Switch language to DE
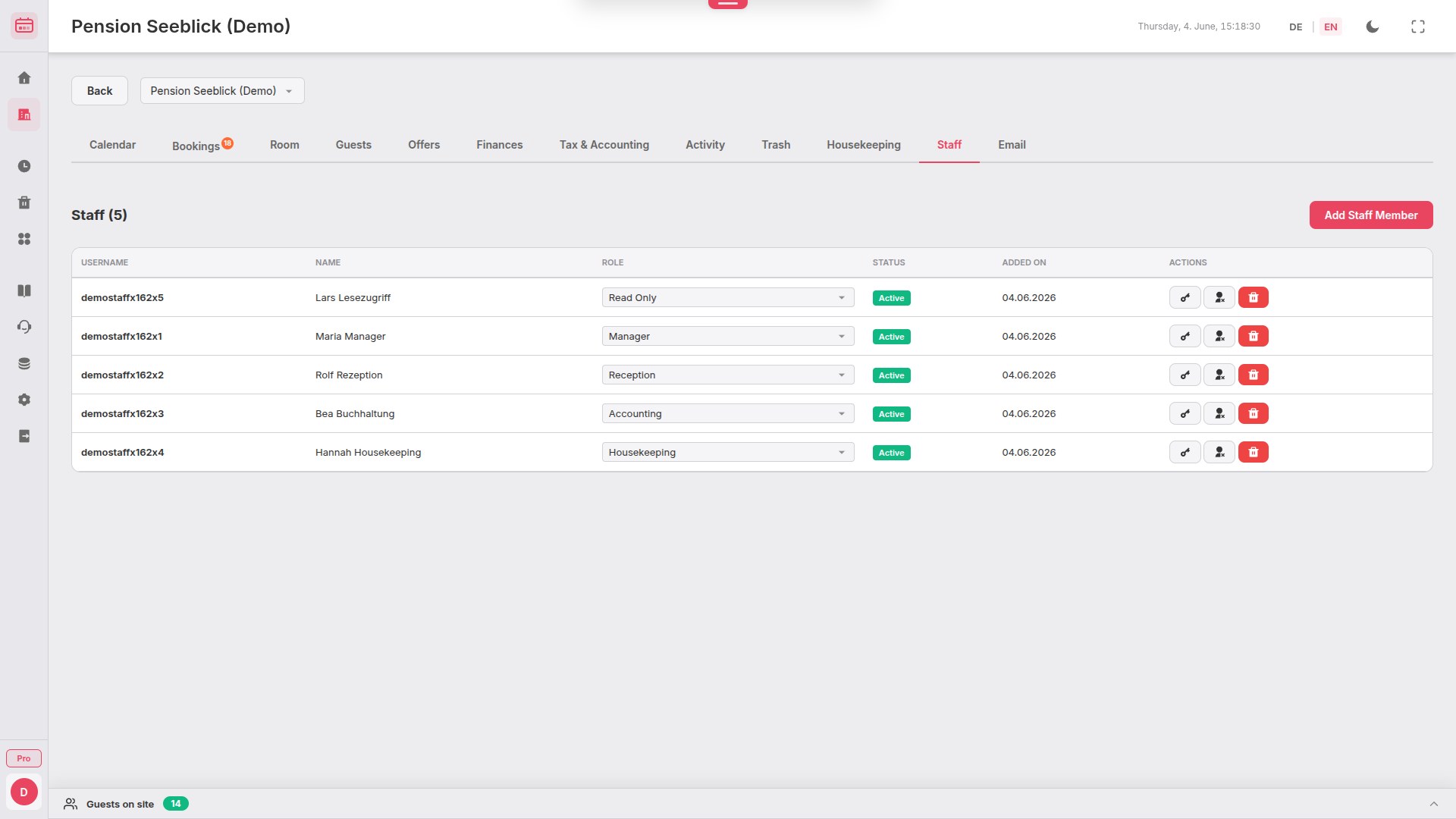Screen dimensions: 1456x819 (1296, 27)
